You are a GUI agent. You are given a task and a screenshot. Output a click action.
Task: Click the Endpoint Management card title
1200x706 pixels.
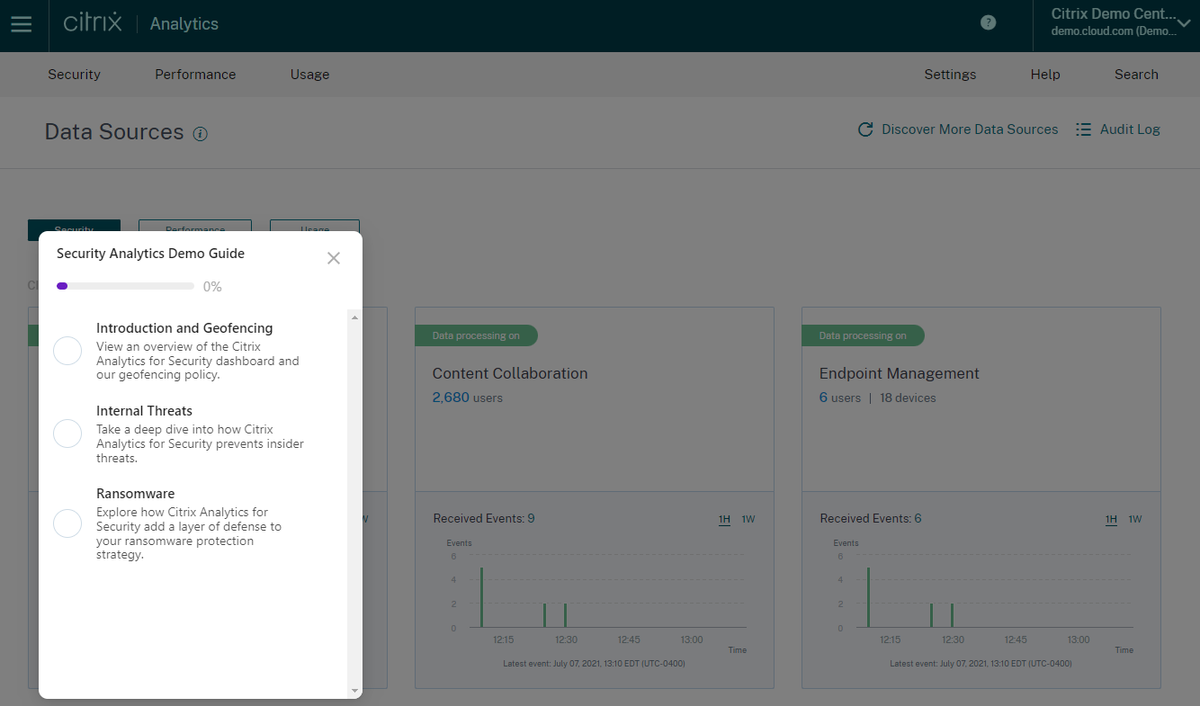(899, 373)
